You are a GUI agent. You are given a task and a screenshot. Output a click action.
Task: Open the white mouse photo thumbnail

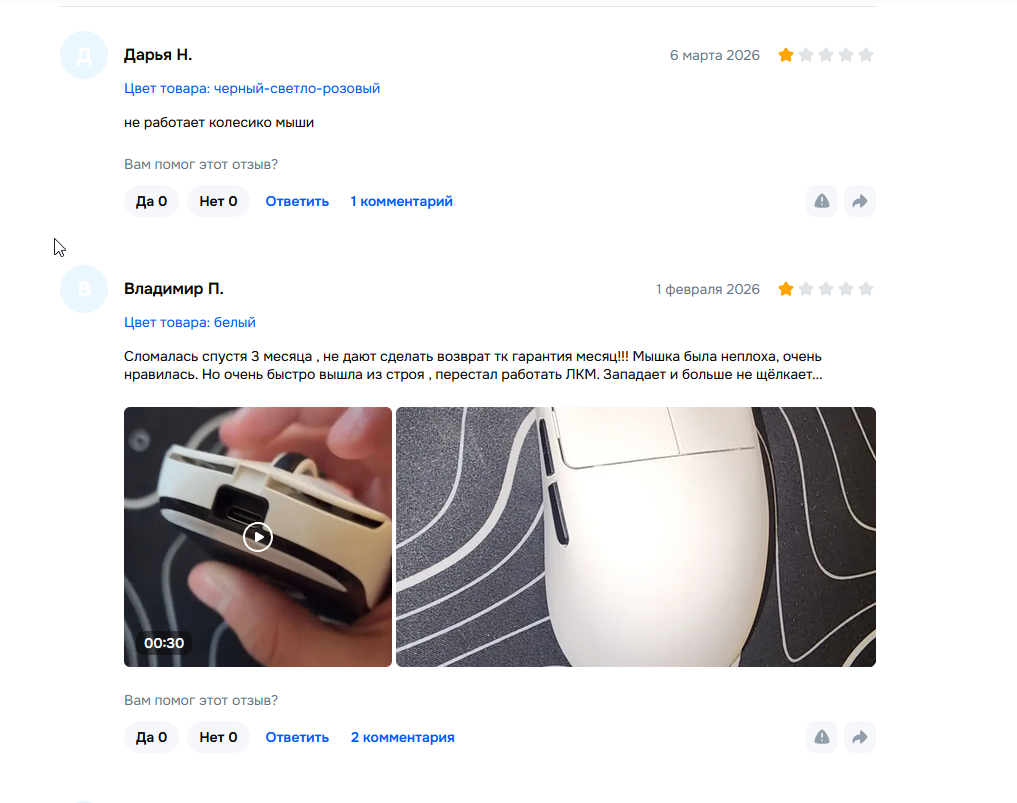click(636, 536)
